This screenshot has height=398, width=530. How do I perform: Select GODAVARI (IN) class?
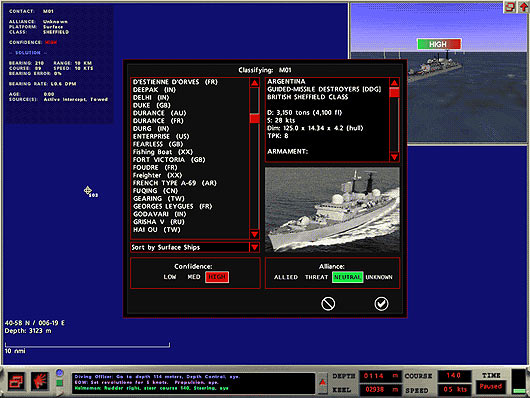(160, 214)
